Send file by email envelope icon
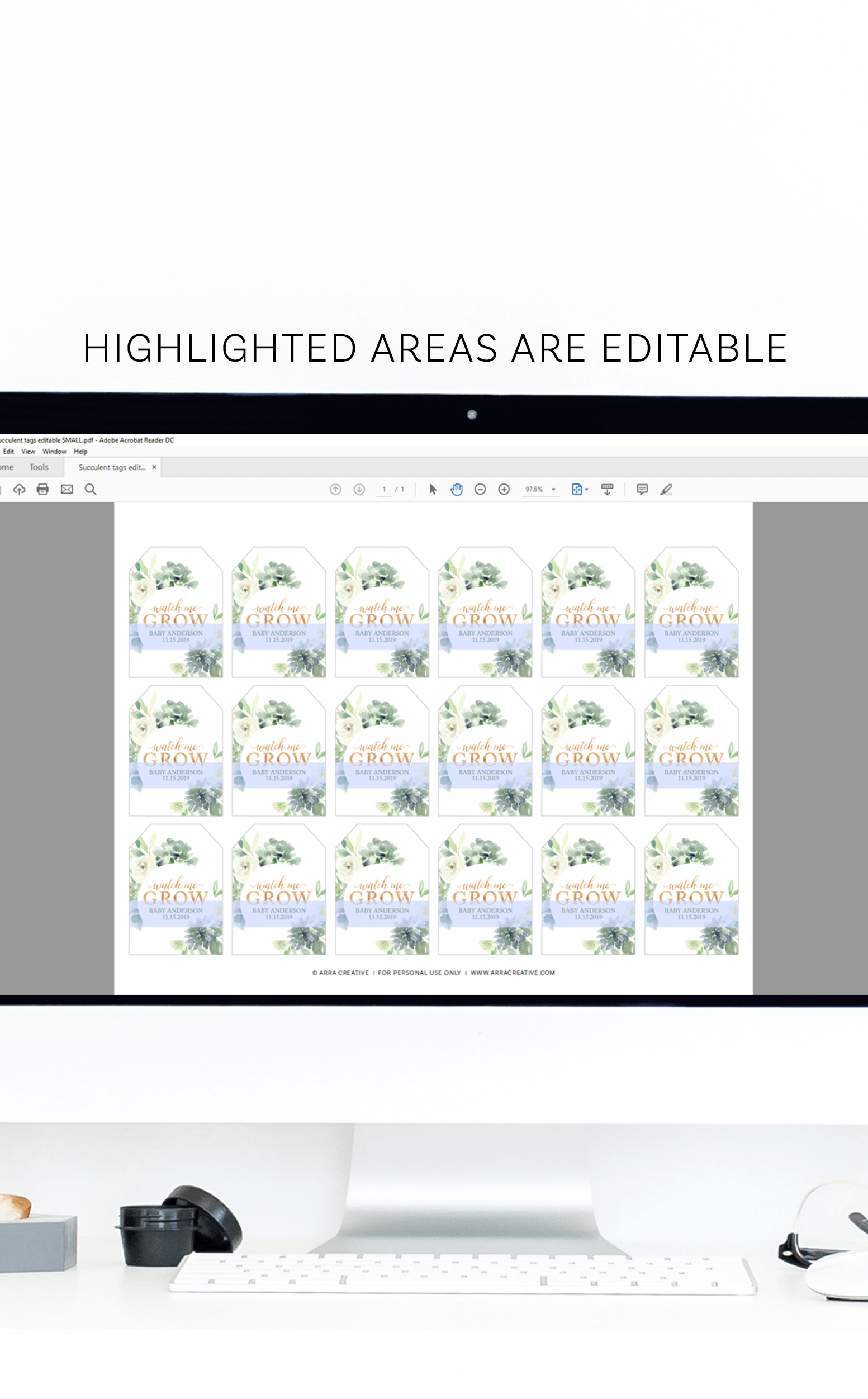This screenshot has height=1399, width=868. coord(67,489)
